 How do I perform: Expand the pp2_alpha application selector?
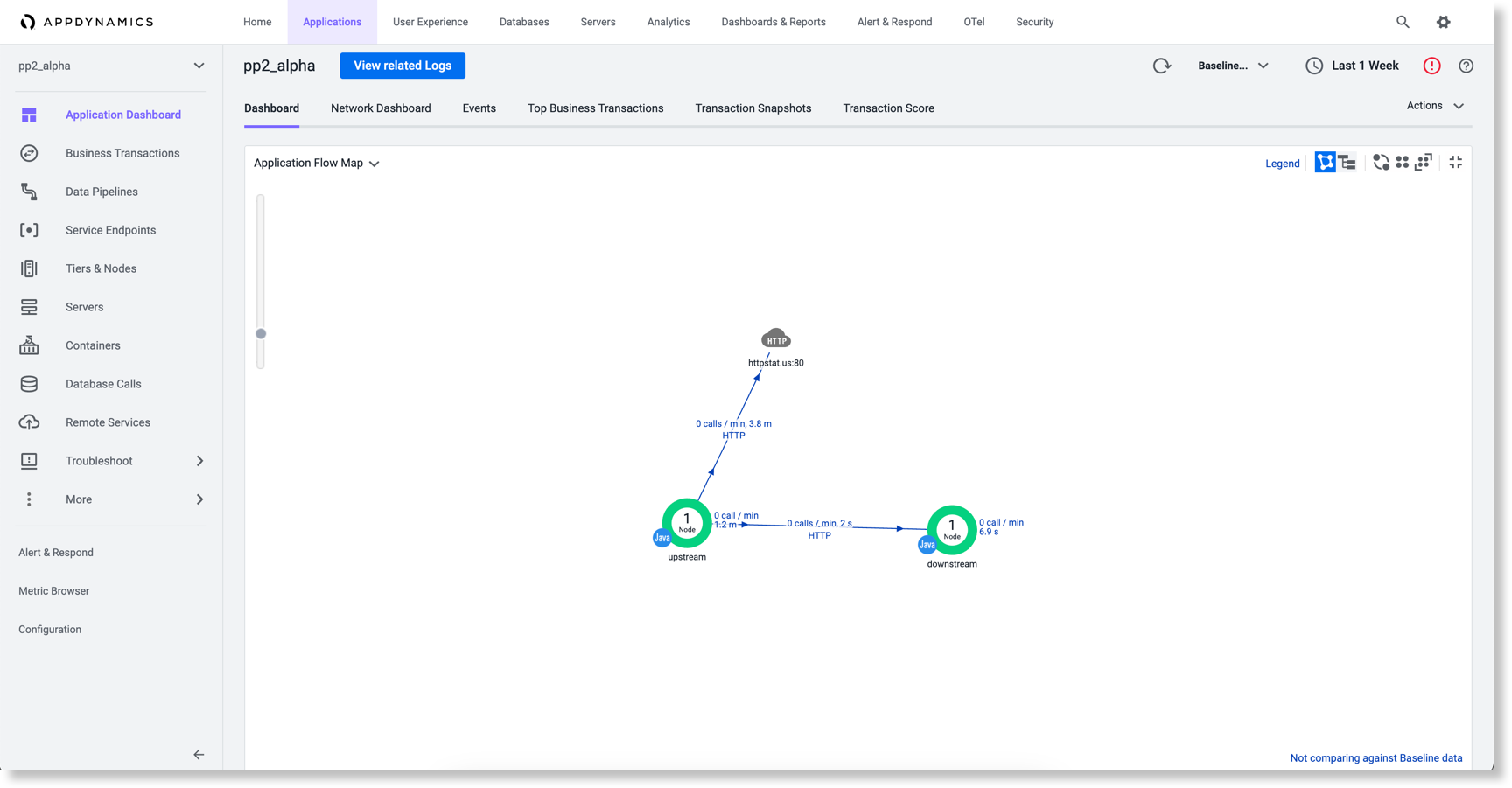pos(111,66)
